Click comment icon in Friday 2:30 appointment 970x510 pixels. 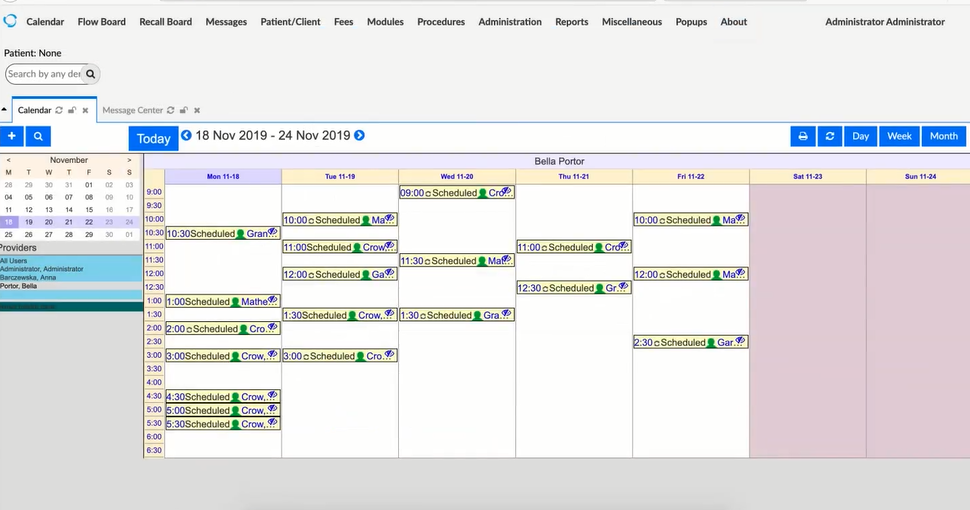(740, 341)
